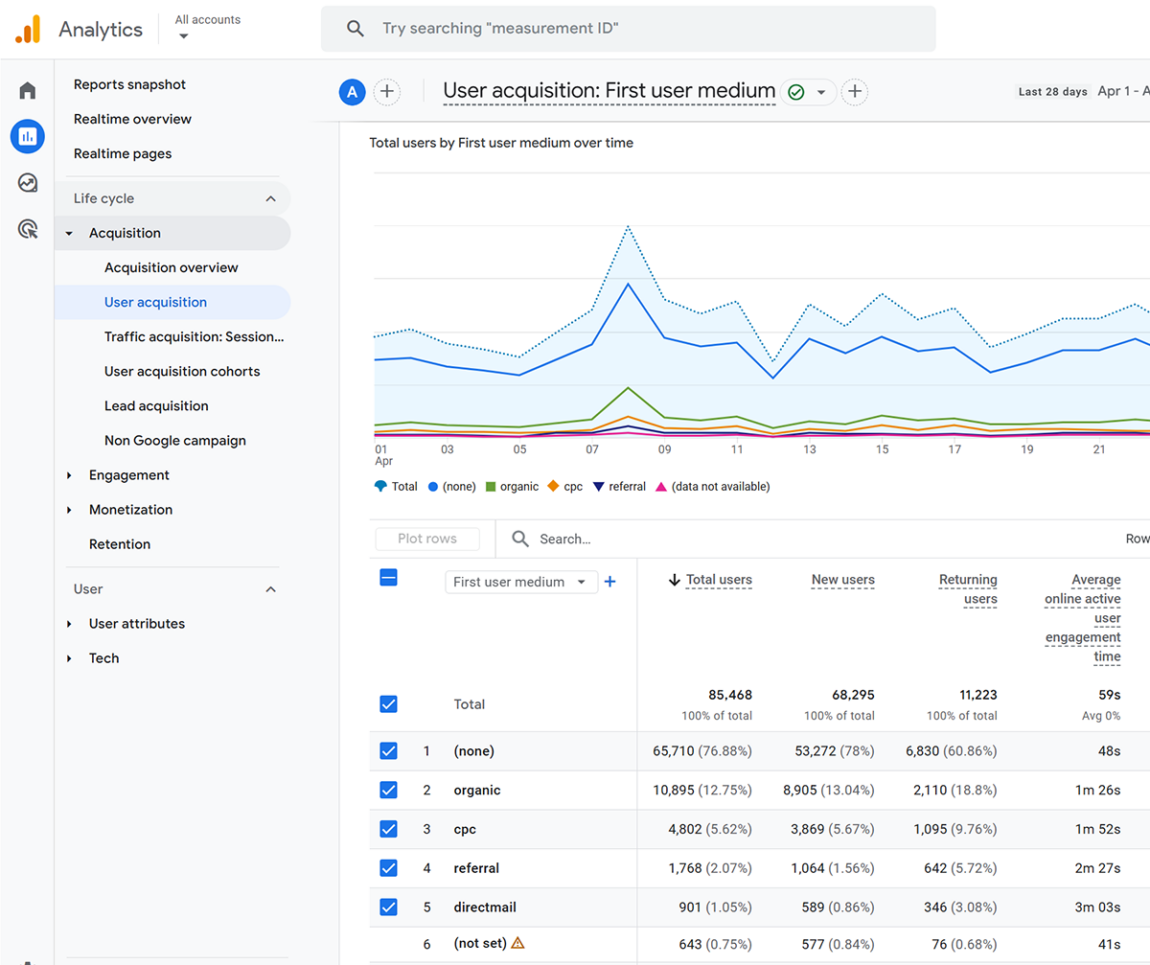Image resolution: width=1150 pixels, height=965 pixels.
Task: Open the First user medium dropdown
Action: [x=521, y=581]
